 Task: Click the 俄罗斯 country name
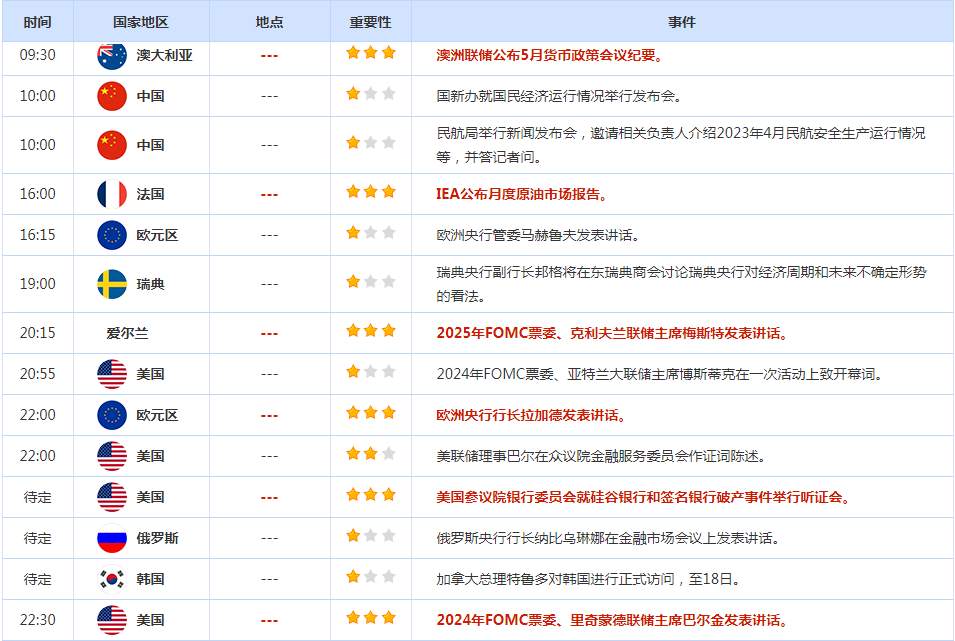(157, 538)
